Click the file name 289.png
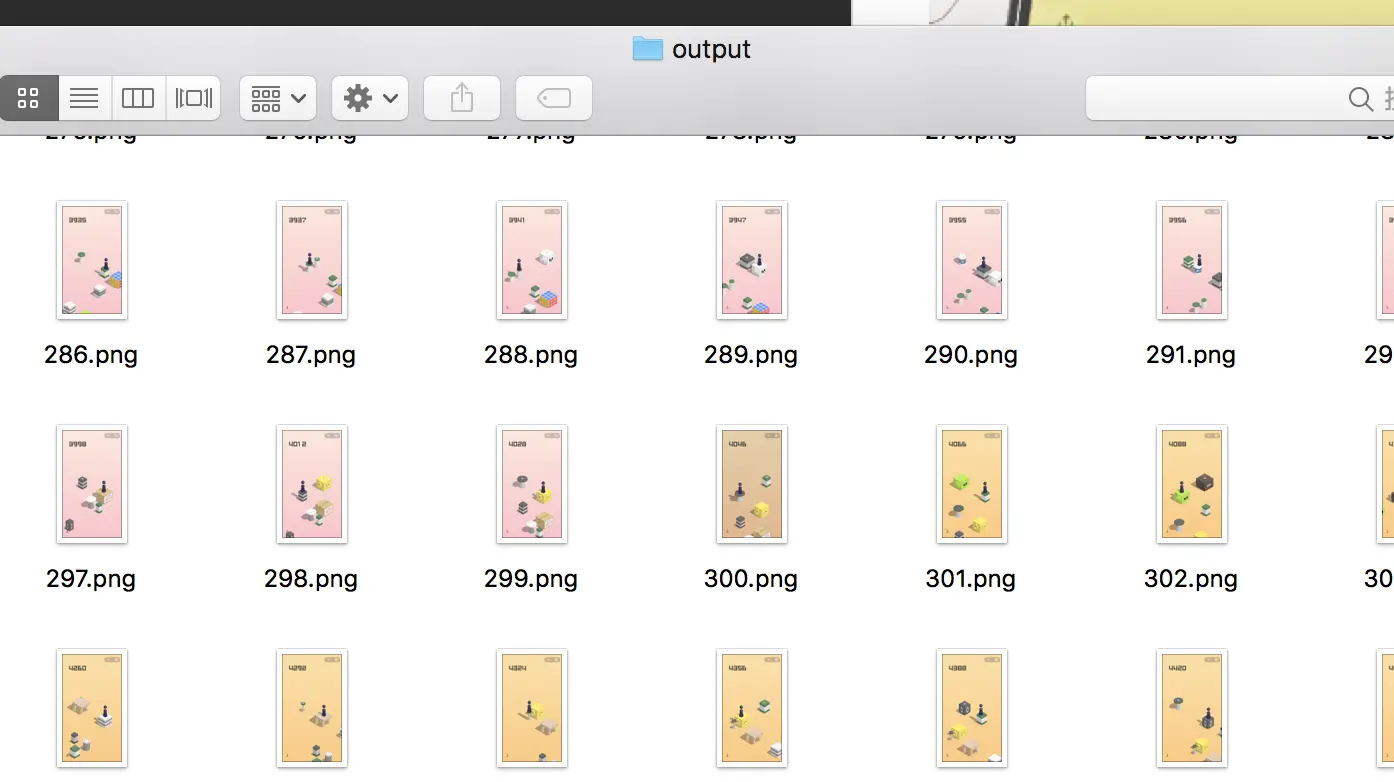This screenshot has height=782, width=1394. coord(751,355)
